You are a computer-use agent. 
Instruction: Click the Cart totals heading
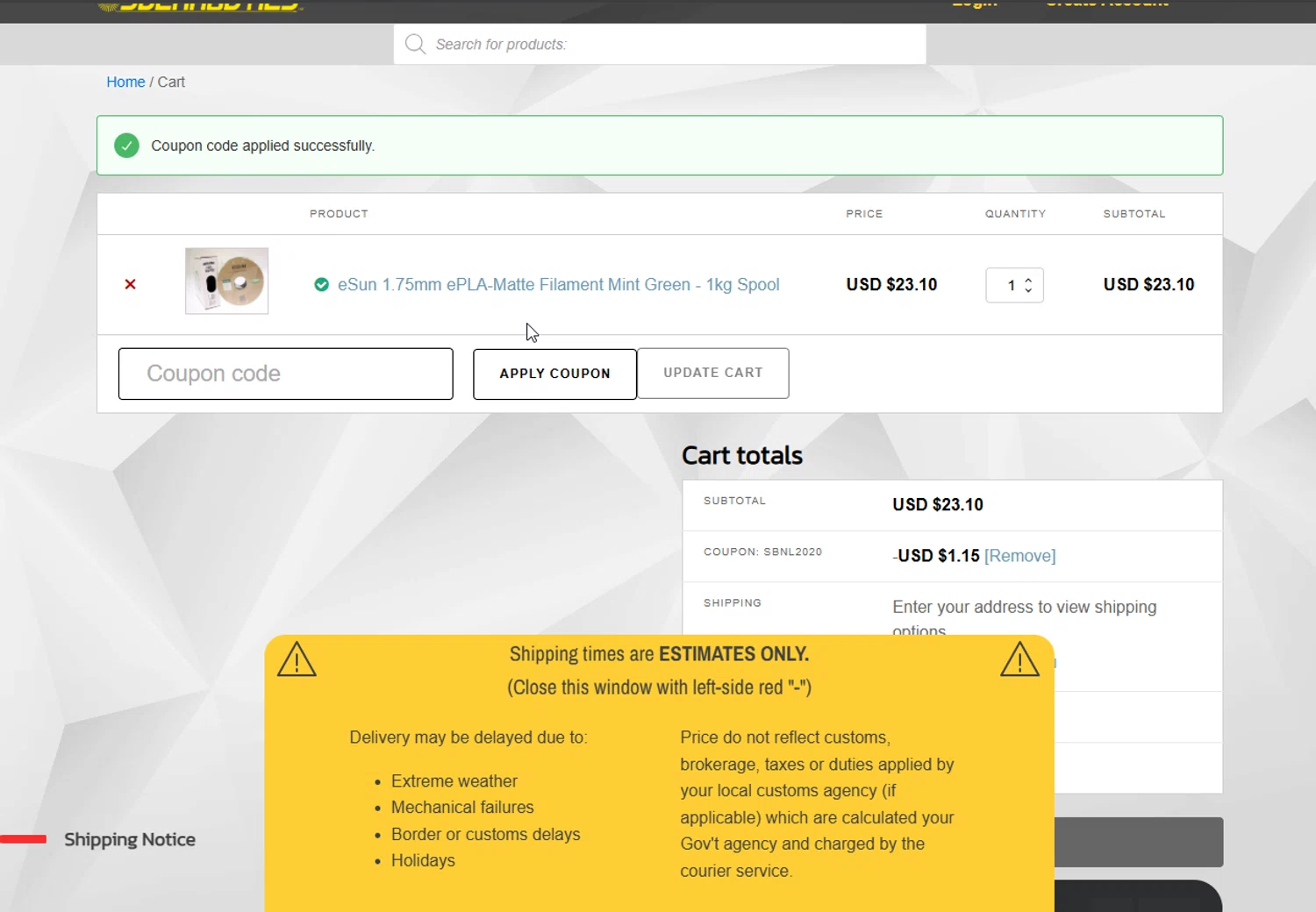(742, 455)
